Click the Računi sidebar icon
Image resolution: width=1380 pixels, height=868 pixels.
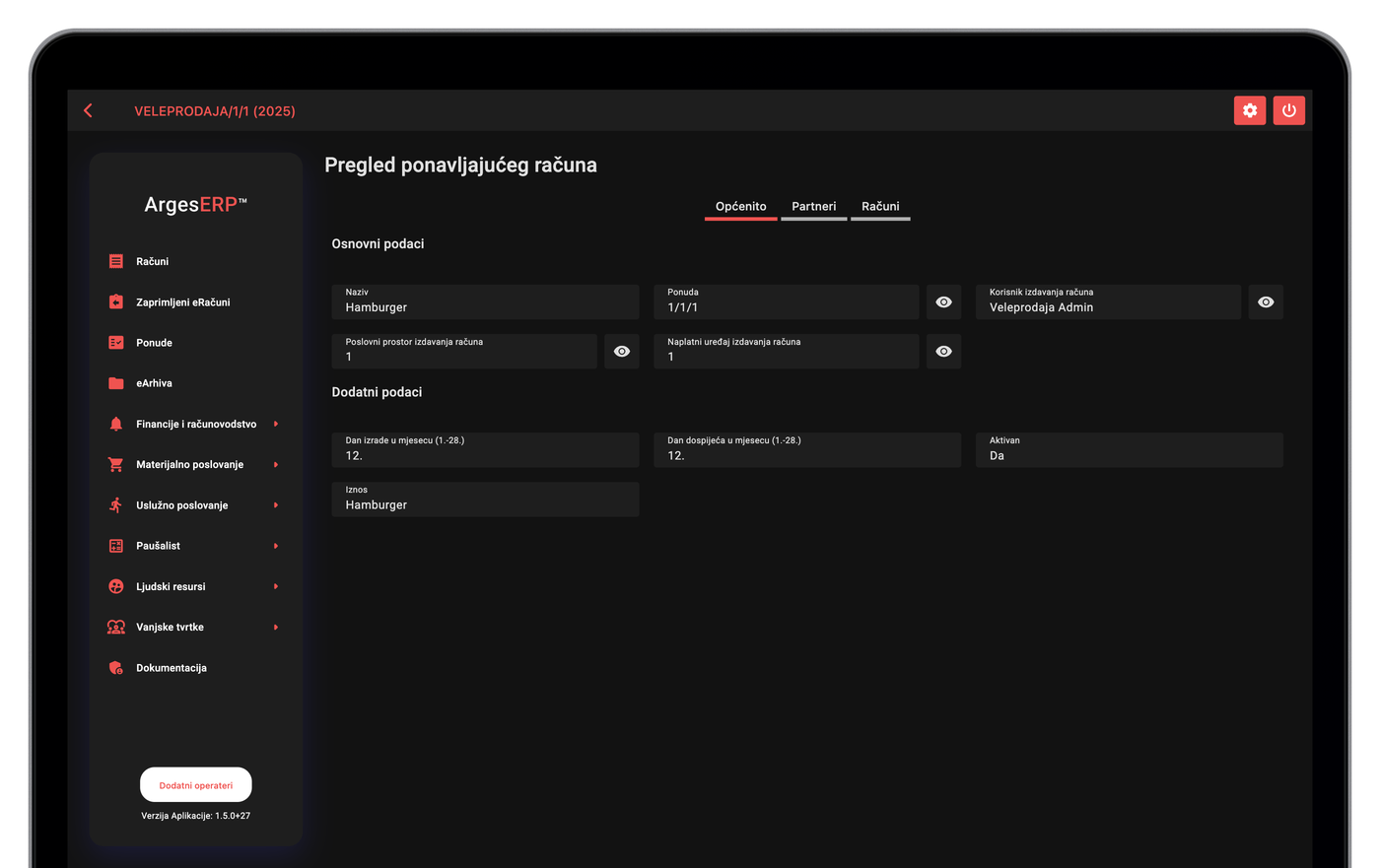pyautogui.click(x=116, y=261)
